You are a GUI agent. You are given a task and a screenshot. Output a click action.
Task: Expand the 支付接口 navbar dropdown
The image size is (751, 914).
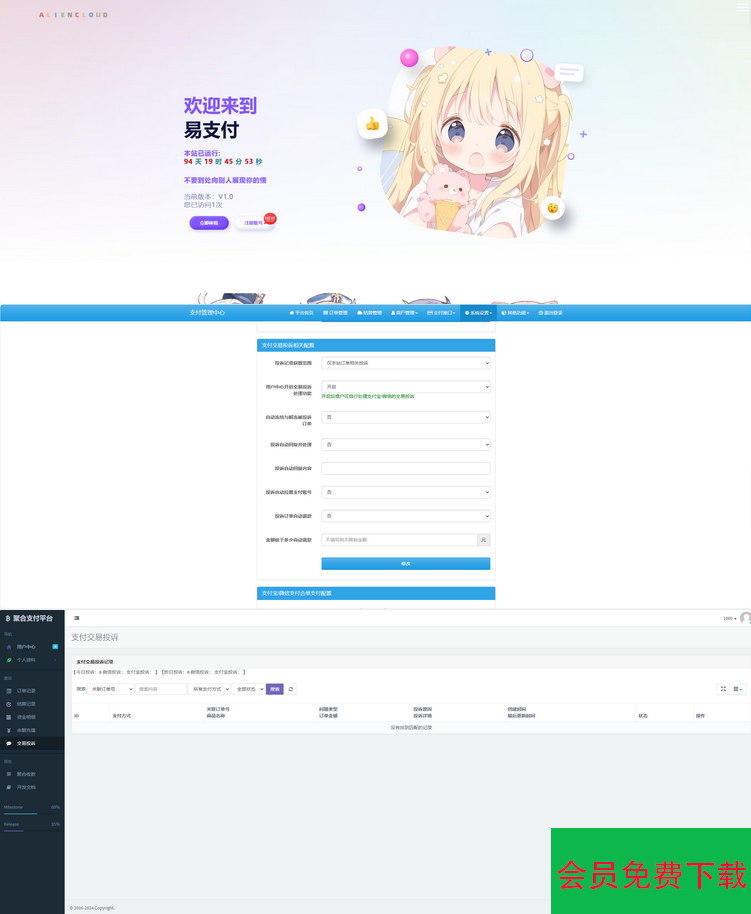[441, 313]
